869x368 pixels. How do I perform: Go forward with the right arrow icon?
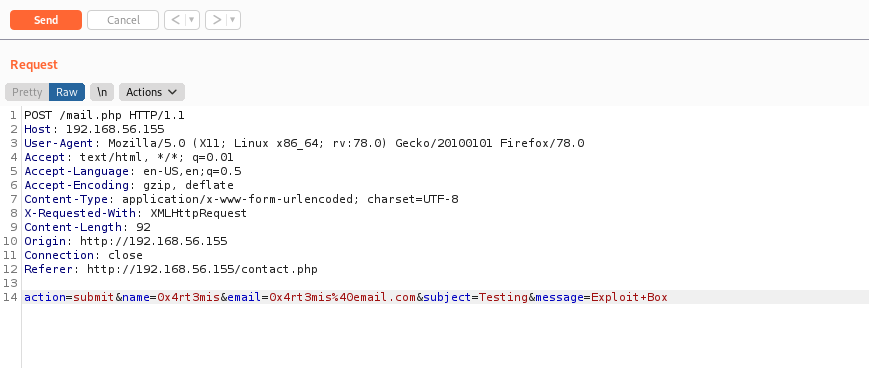(217, 20)
